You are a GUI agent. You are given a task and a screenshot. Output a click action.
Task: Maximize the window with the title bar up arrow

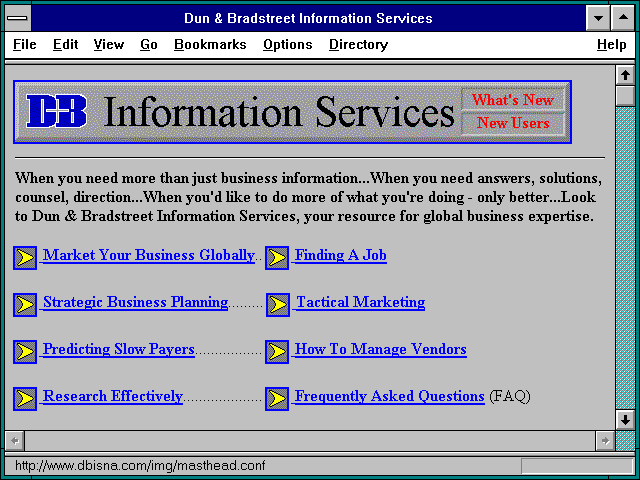pyautogui.click(x=623, y=18)
